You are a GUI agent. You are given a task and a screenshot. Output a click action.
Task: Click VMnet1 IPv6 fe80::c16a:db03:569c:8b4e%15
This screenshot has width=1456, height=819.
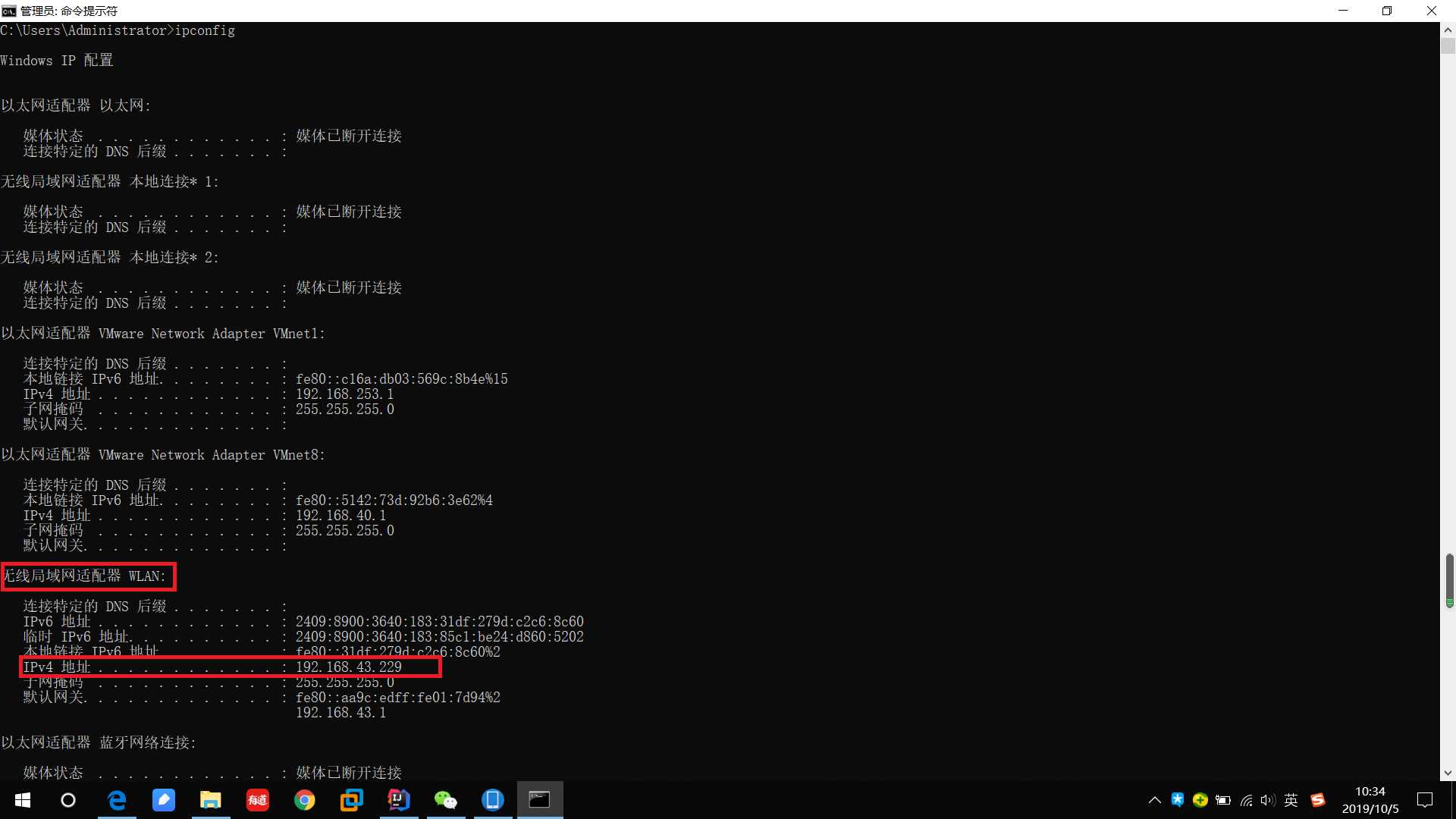pyautogui.click(x=402, y=379)
